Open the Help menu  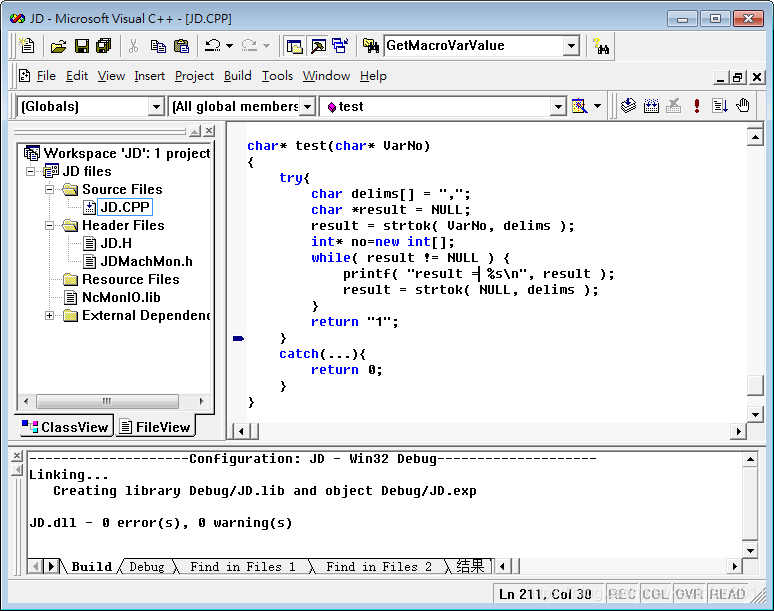373,76
